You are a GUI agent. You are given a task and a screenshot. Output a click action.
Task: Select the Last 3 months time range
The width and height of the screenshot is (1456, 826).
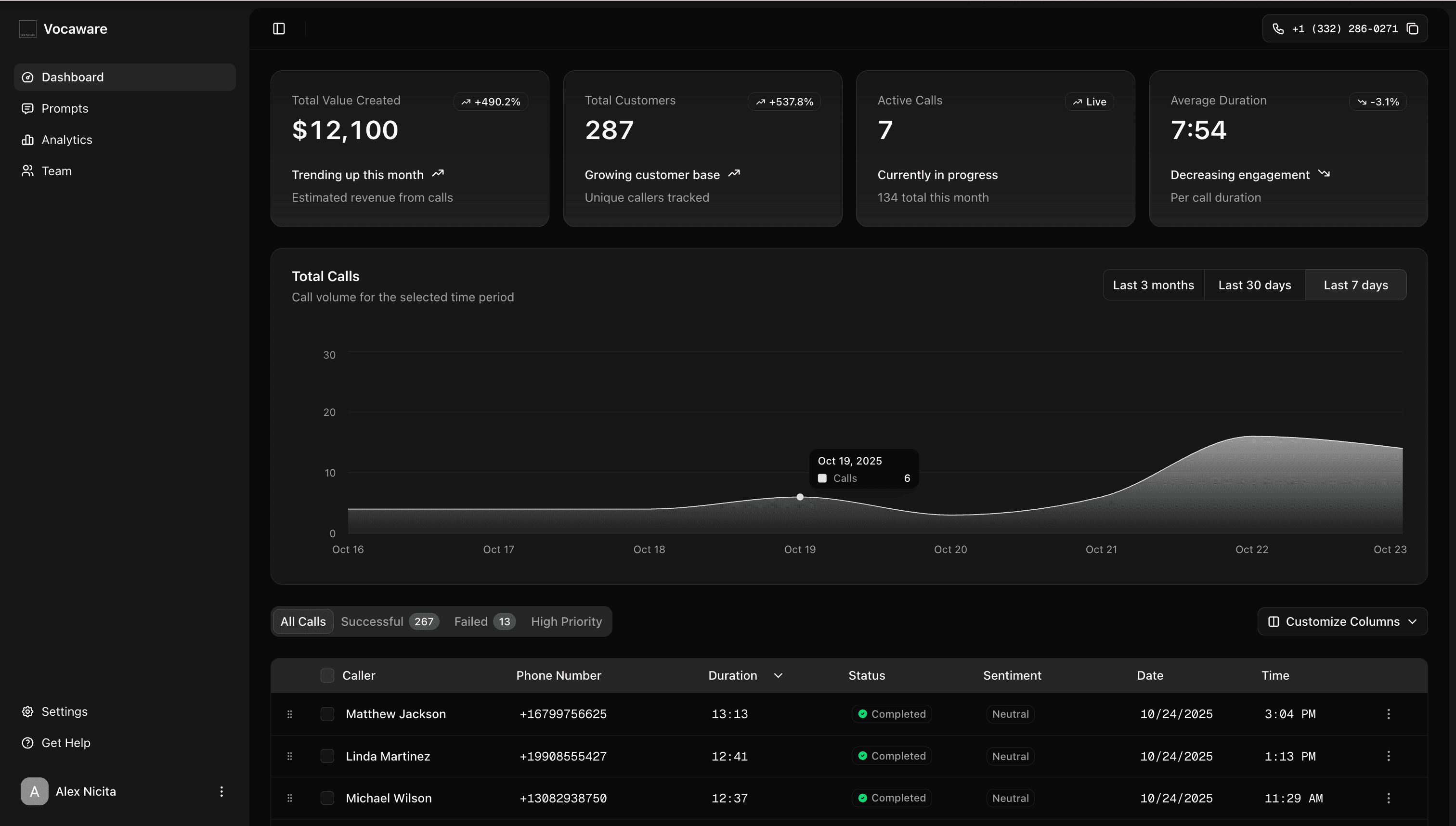click(1153, 285)
